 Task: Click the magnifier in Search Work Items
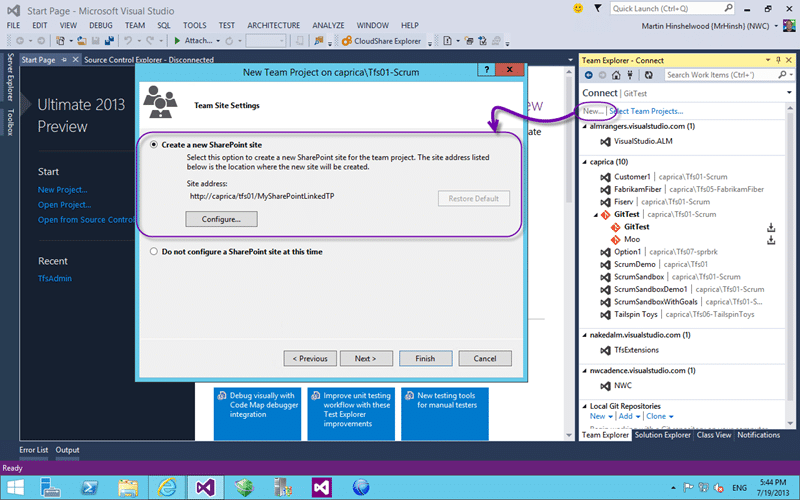[782, 74]
